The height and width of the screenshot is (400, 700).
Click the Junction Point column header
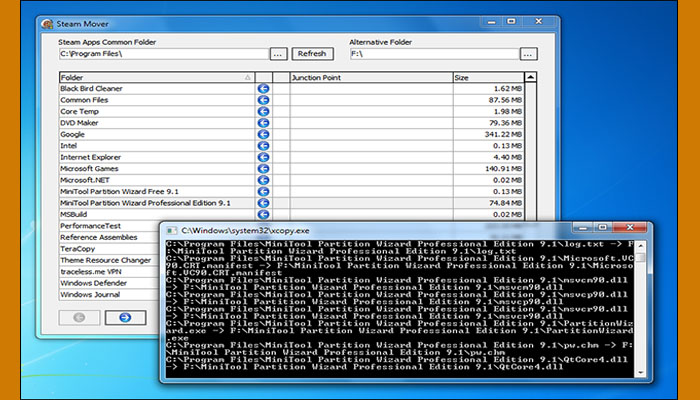pos(371,77)
